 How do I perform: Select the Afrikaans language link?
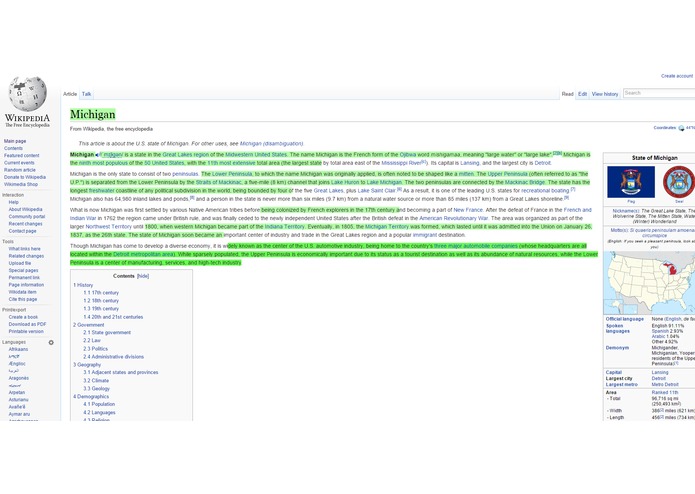[18, 350]
